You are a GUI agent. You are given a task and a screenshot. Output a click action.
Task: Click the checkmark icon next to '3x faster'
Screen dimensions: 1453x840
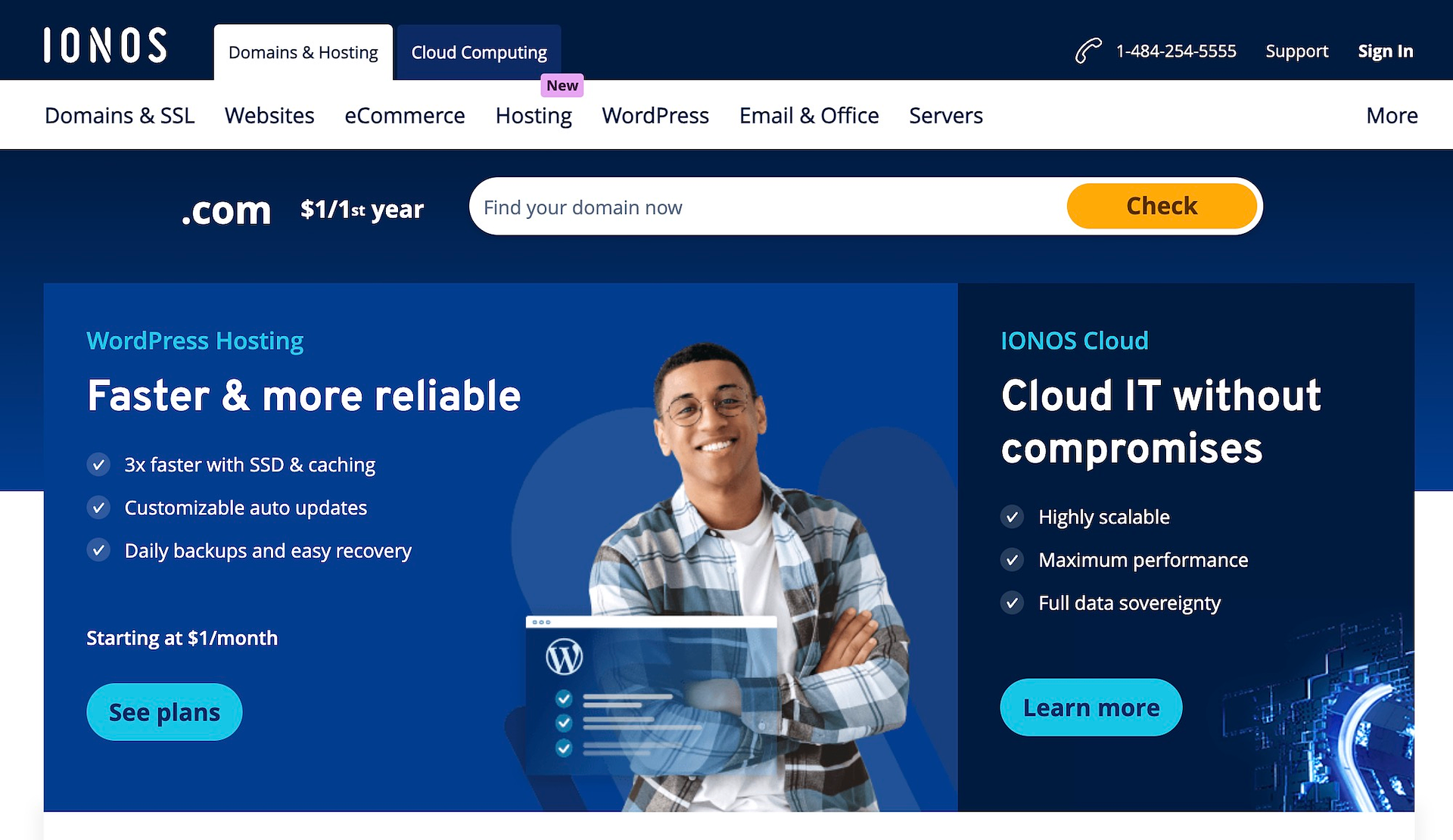click(98, 464)
